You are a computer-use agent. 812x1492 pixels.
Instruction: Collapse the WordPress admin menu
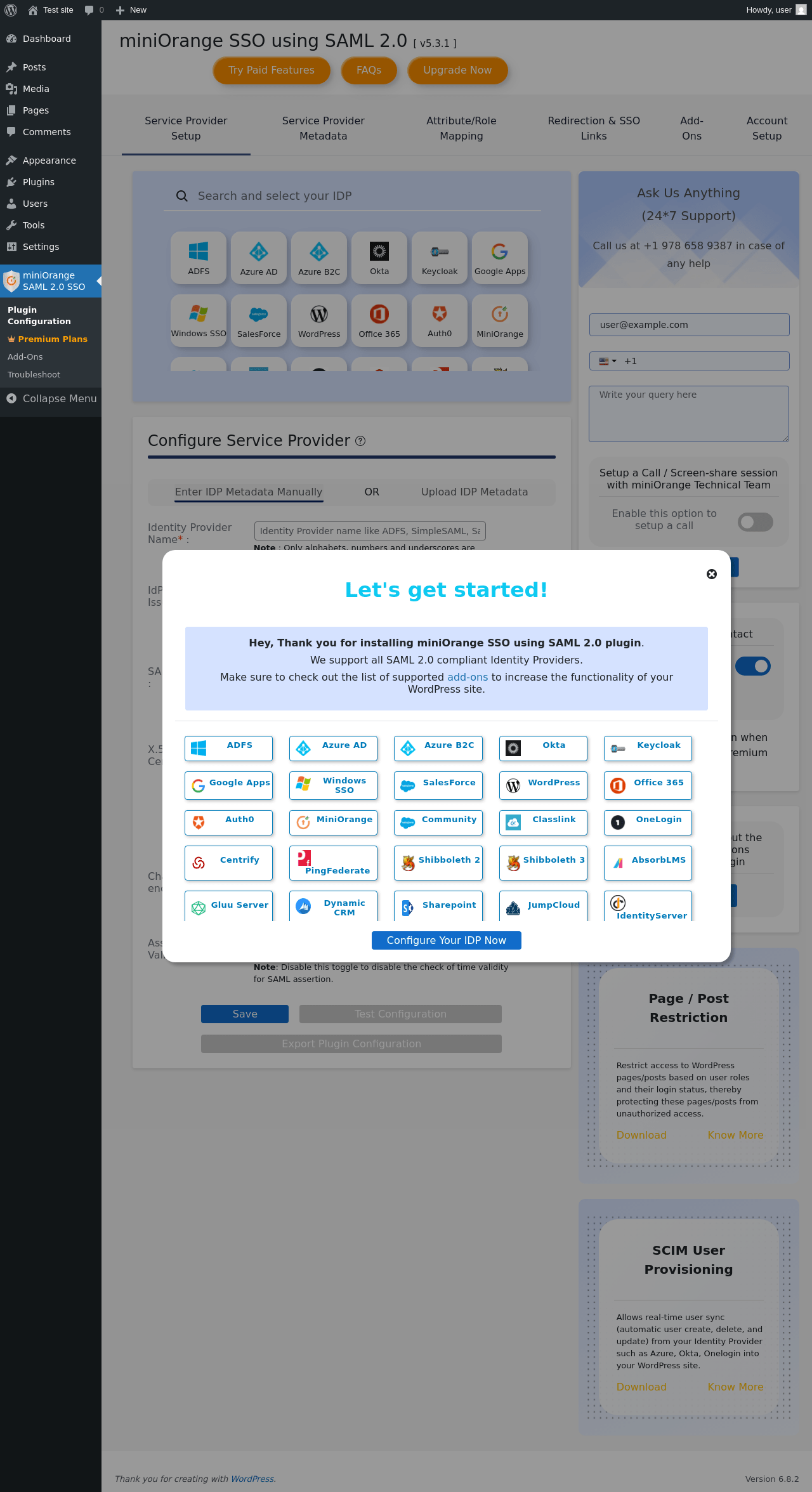tap(51, 398)
